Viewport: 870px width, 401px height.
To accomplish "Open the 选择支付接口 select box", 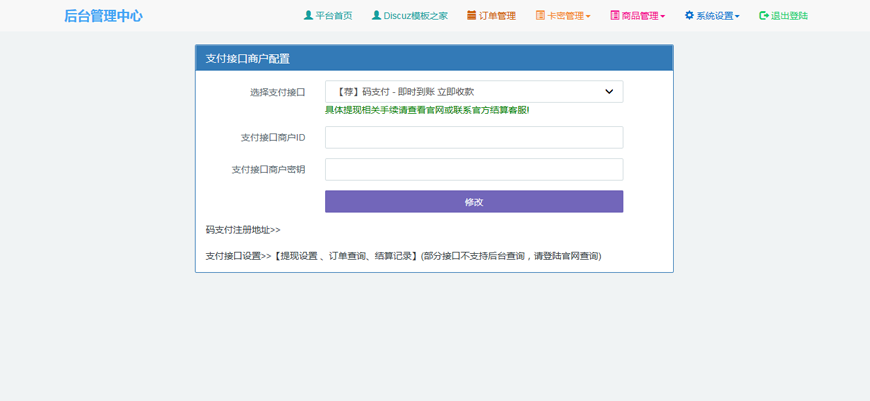I will (x=474, y=92).
